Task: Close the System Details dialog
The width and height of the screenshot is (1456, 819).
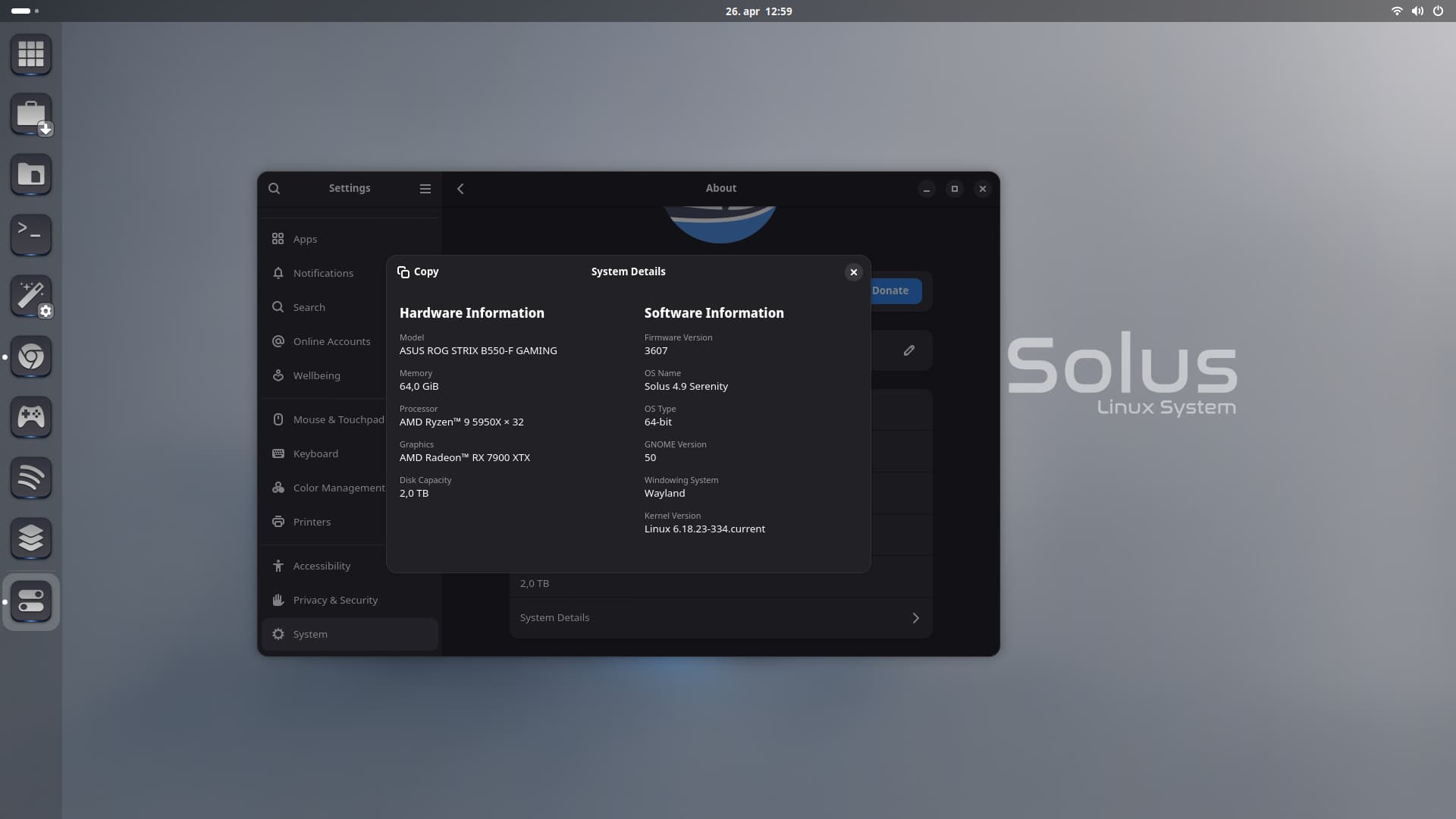Action: [853, 272]
